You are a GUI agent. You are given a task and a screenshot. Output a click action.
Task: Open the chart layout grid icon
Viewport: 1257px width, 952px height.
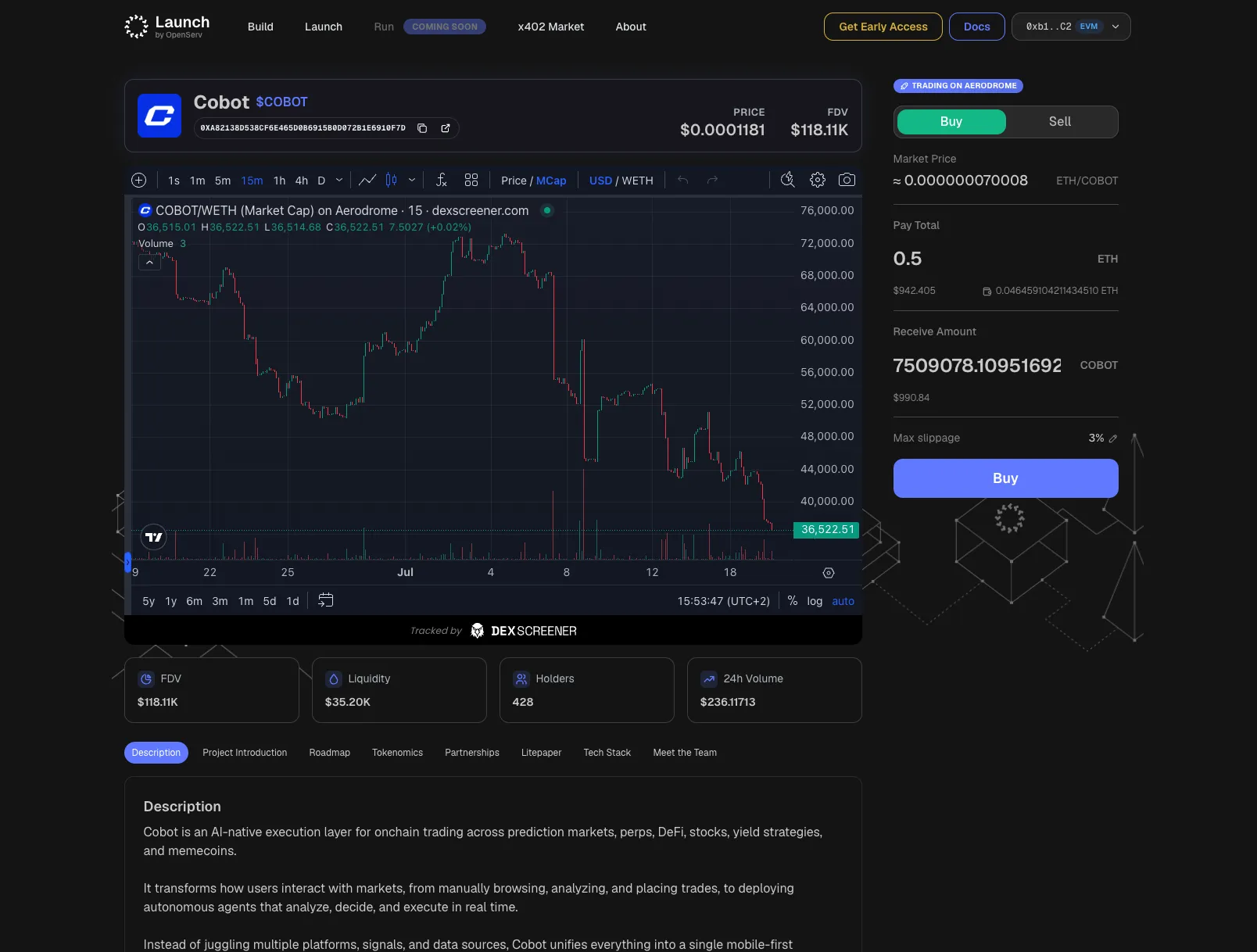coord(471,181)
